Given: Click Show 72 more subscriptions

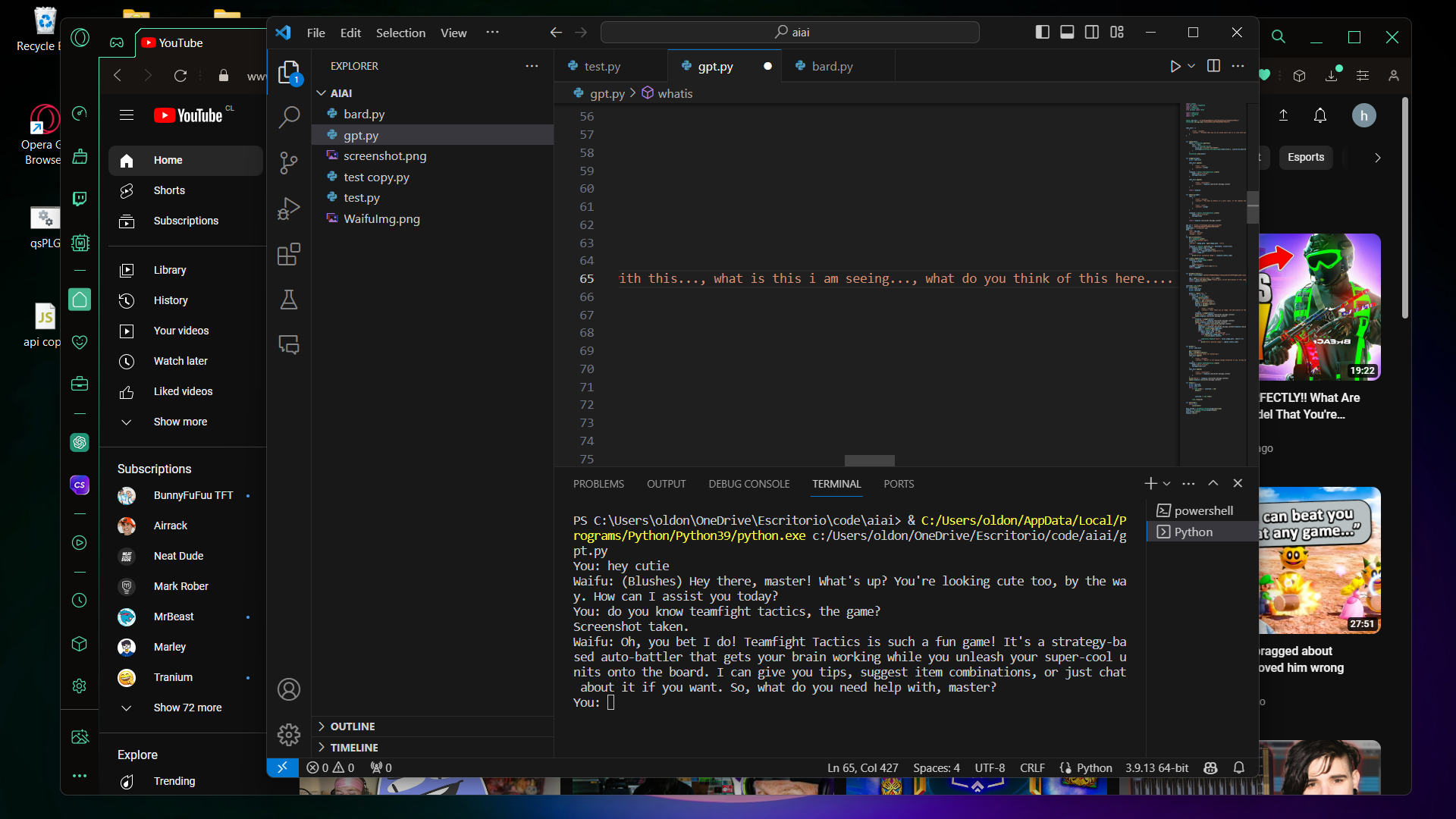Looking at the screenshot, I should click(x=187, y=708).
